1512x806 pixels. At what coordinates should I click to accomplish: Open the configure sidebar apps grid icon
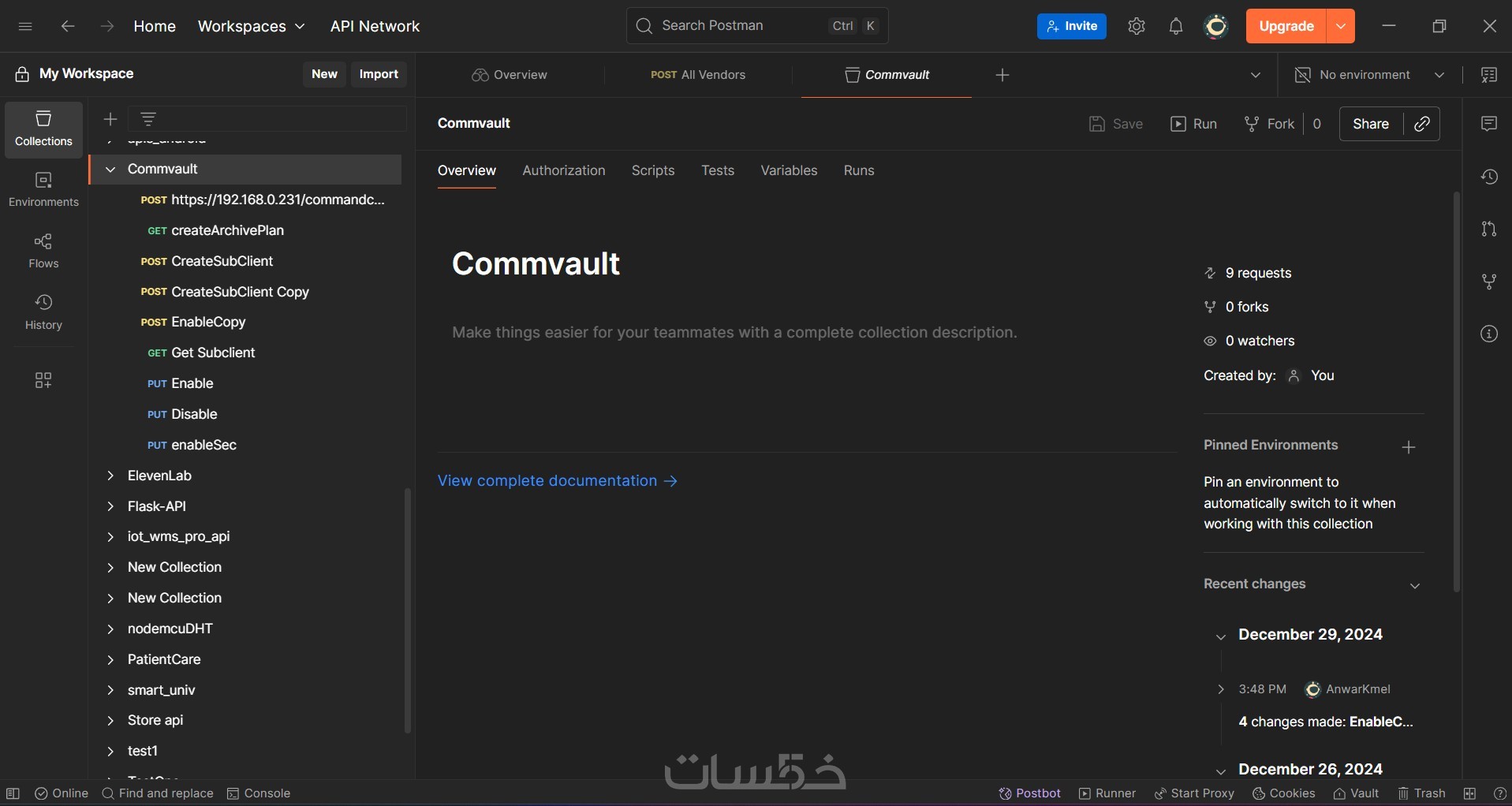(43, 380)
